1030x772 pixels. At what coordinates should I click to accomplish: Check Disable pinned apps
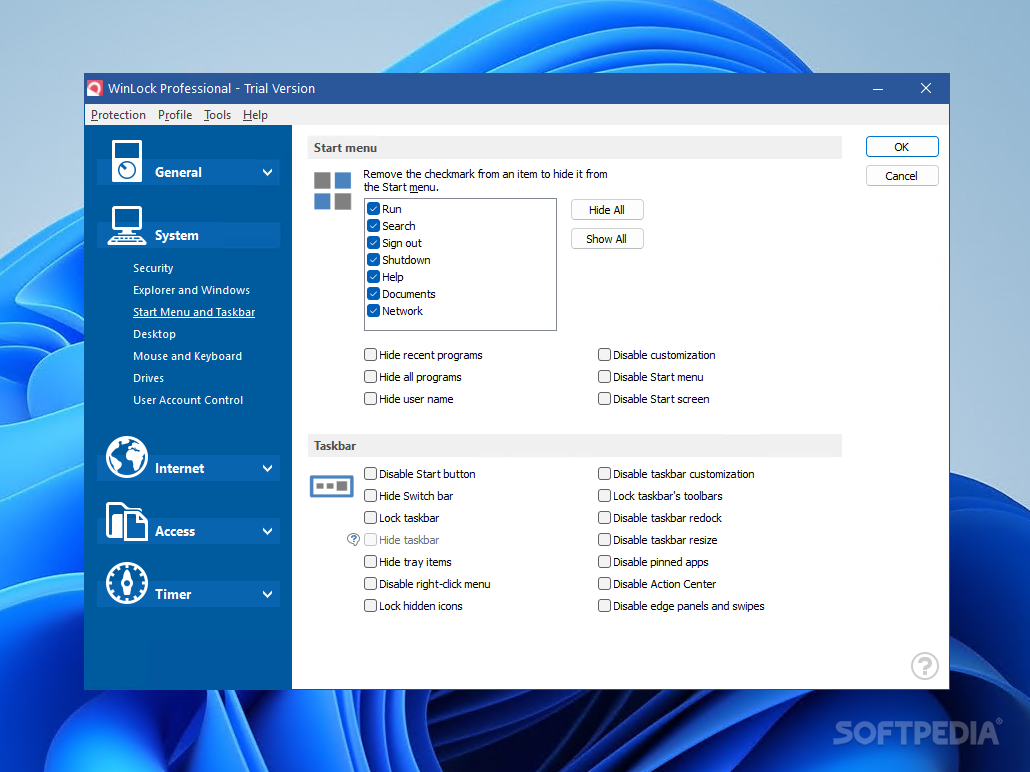click(604, 562)
